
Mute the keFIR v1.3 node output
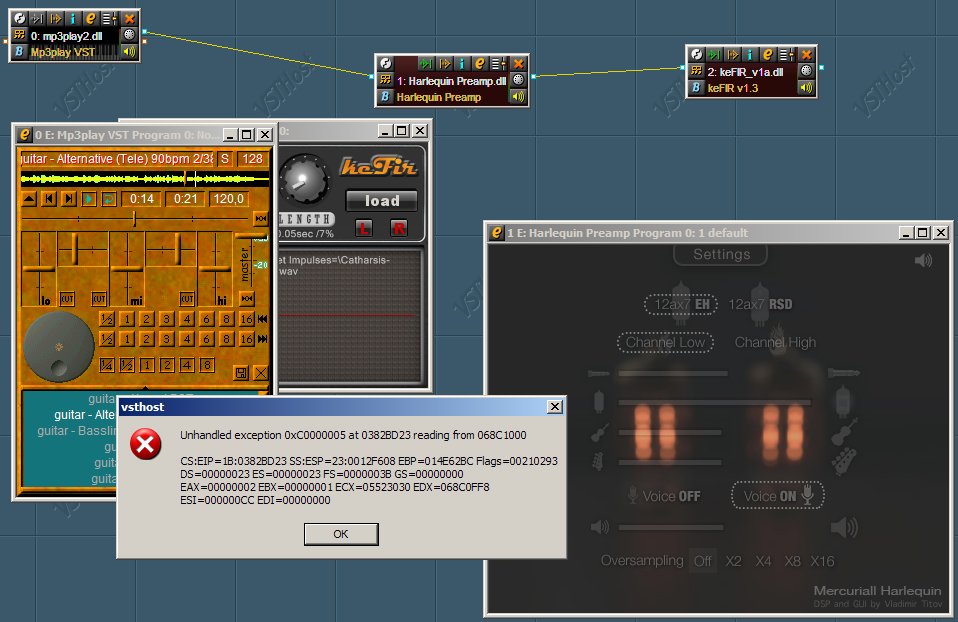coord(806,87)
